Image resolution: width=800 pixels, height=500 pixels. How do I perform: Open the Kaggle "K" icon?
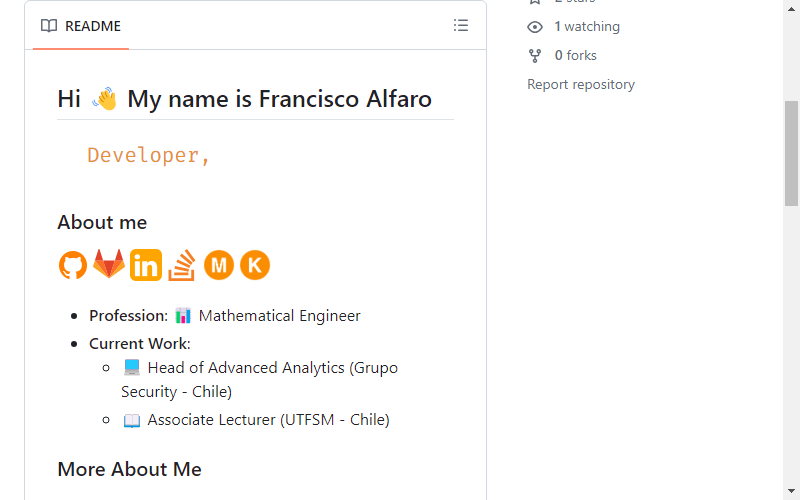255,265
